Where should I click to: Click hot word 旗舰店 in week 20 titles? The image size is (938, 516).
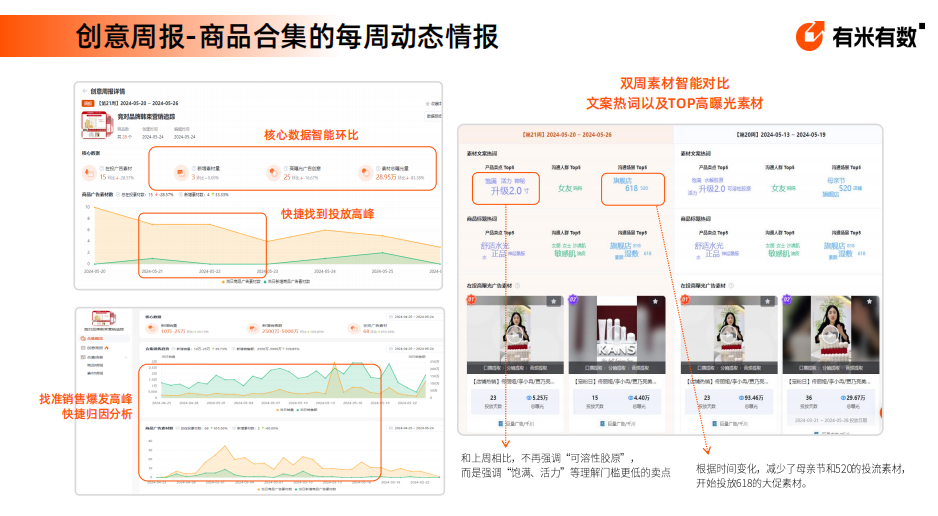point(834,246)
